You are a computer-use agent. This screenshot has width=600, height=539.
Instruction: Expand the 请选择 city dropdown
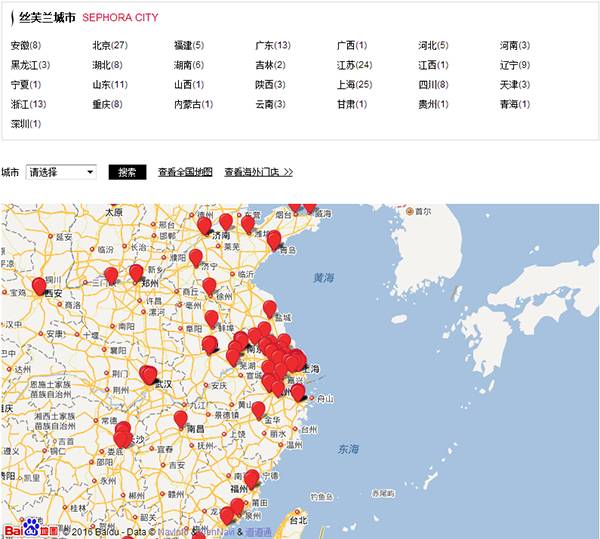61,172
